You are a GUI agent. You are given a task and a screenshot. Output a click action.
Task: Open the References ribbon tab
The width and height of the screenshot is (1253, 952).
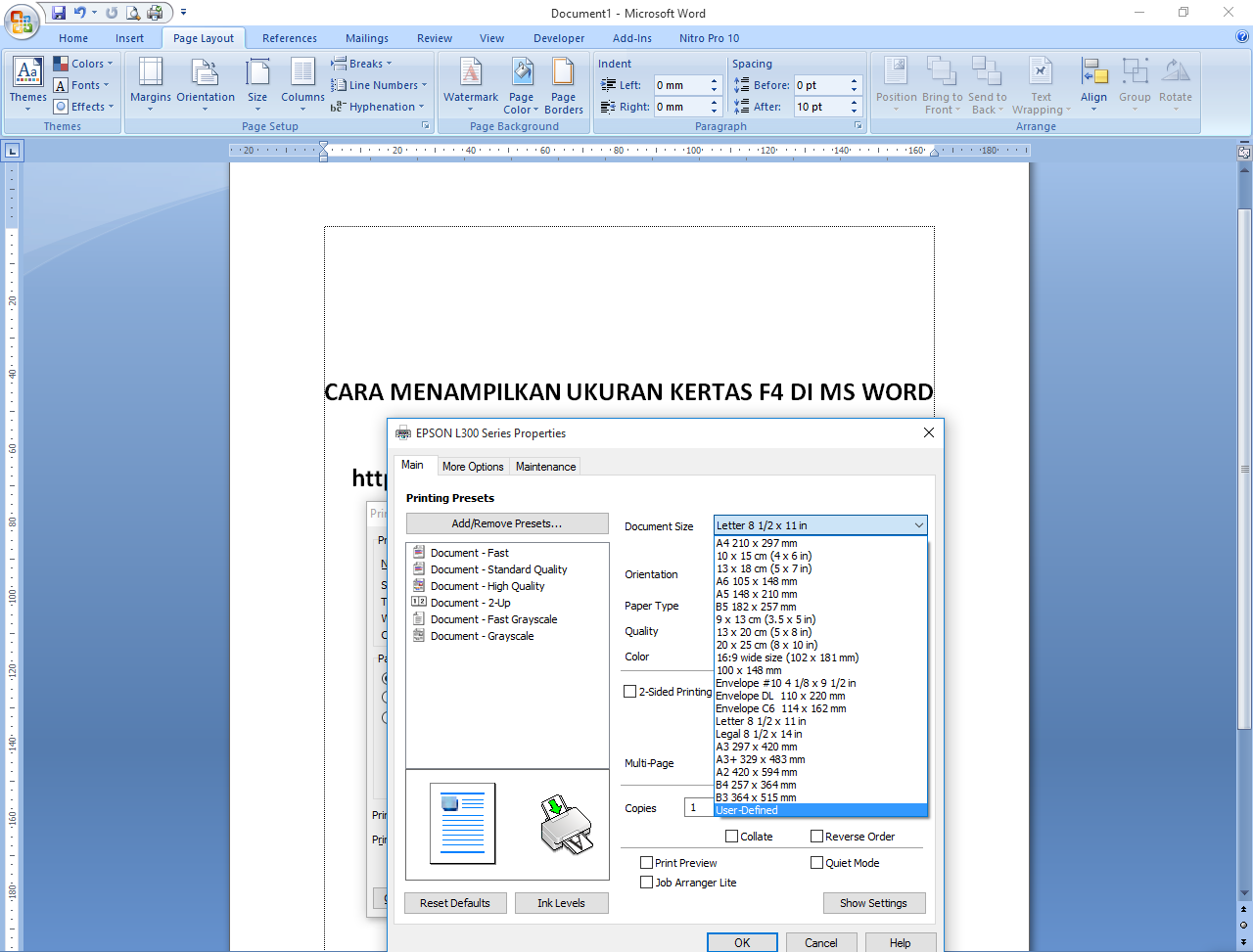tap(290, 38)
